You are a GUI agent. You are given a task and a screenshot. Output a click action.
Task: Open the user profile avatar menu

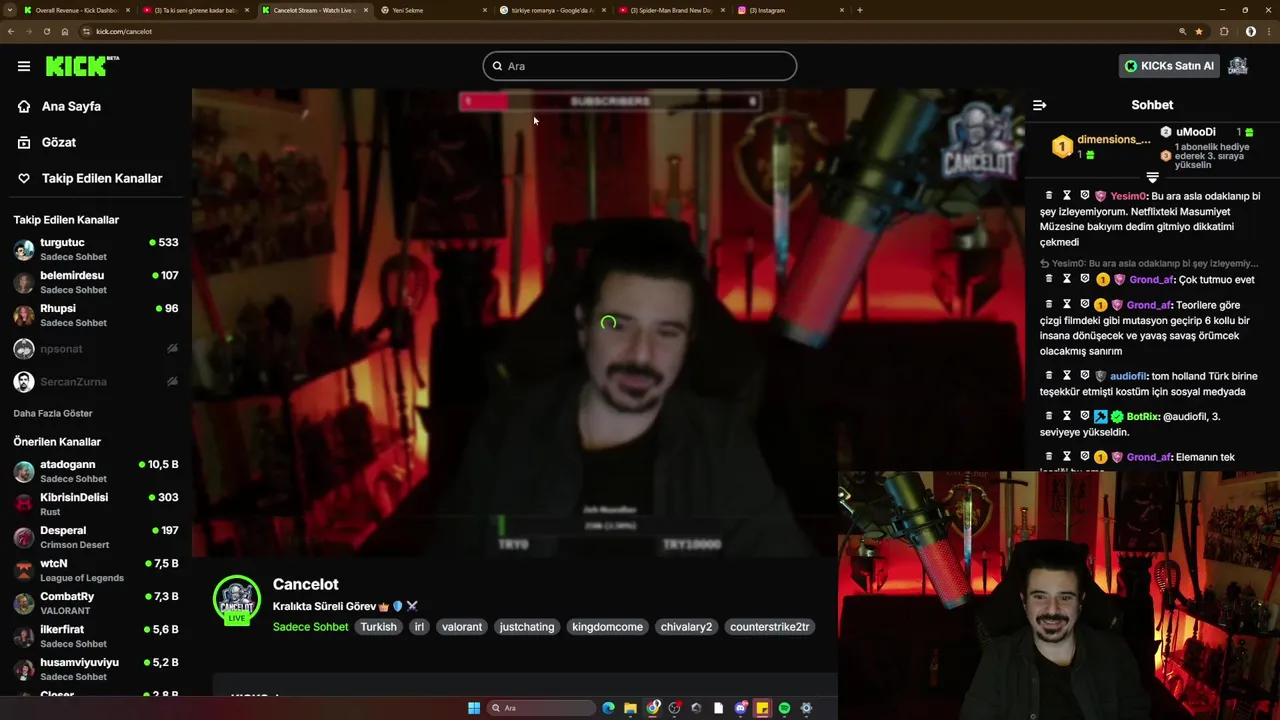click(x=1238, y=66)
